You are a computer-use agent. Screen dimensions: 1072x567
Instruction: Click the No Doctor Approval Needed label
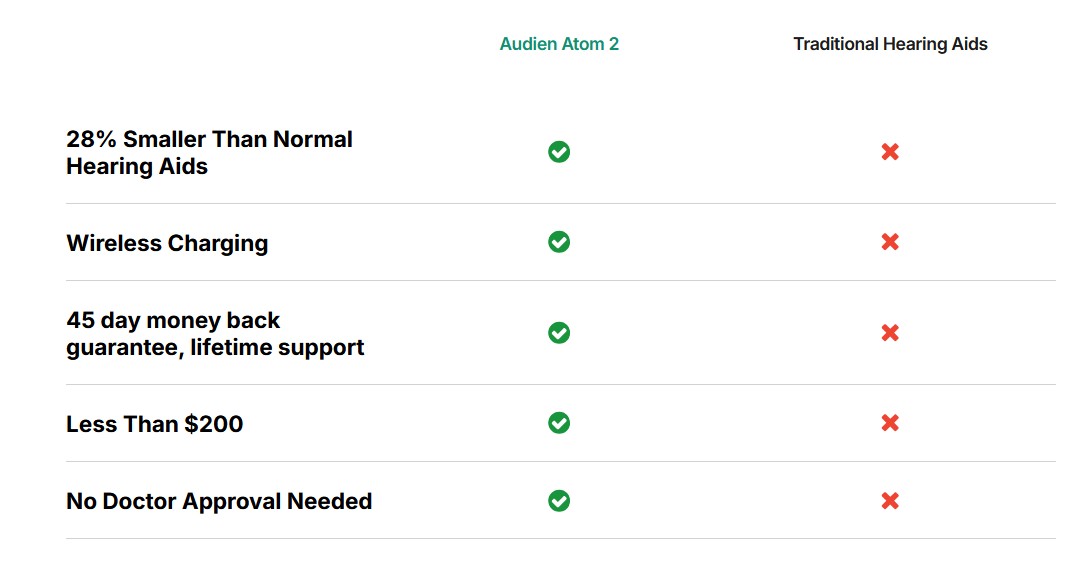click(x=219, y=501)
